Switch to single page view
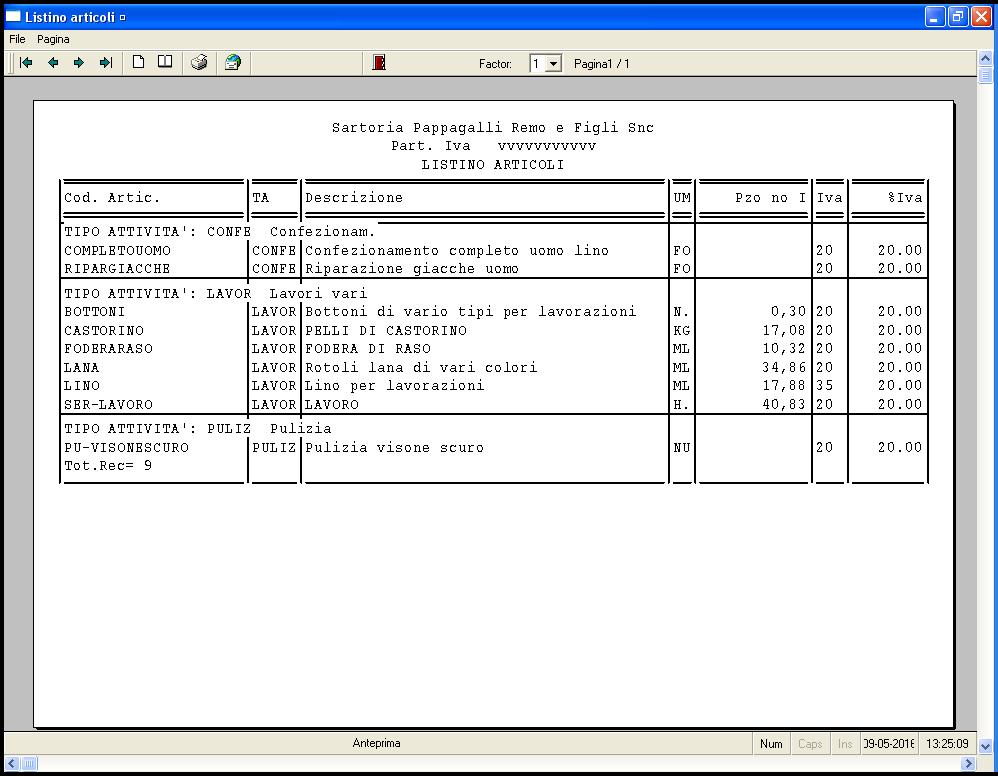 click(138, 62)
